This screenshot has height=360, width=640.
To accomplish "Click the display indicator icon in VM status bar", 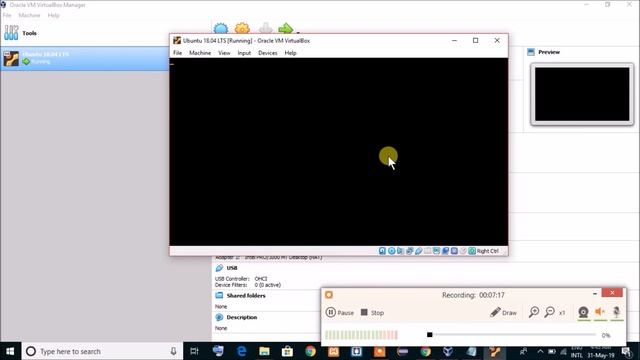I will pyautogui.click(x=436, y=251).
